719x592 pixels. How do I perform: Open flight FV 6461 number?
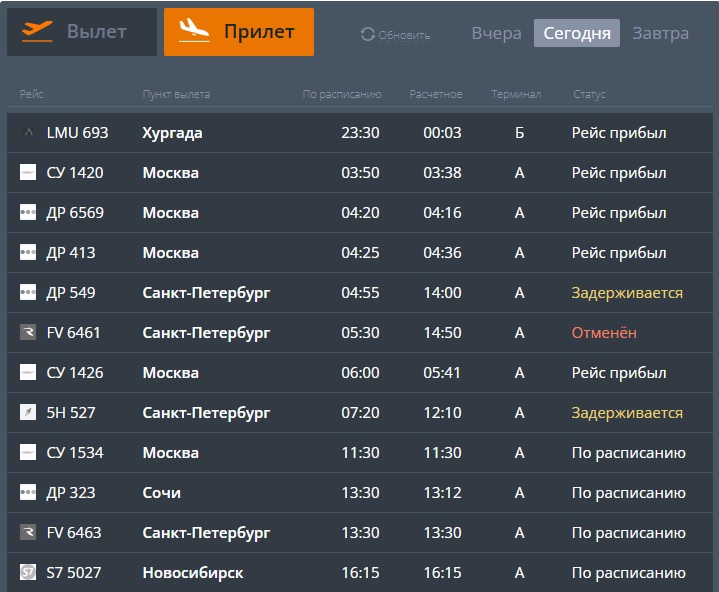click(x=73, y=332)
